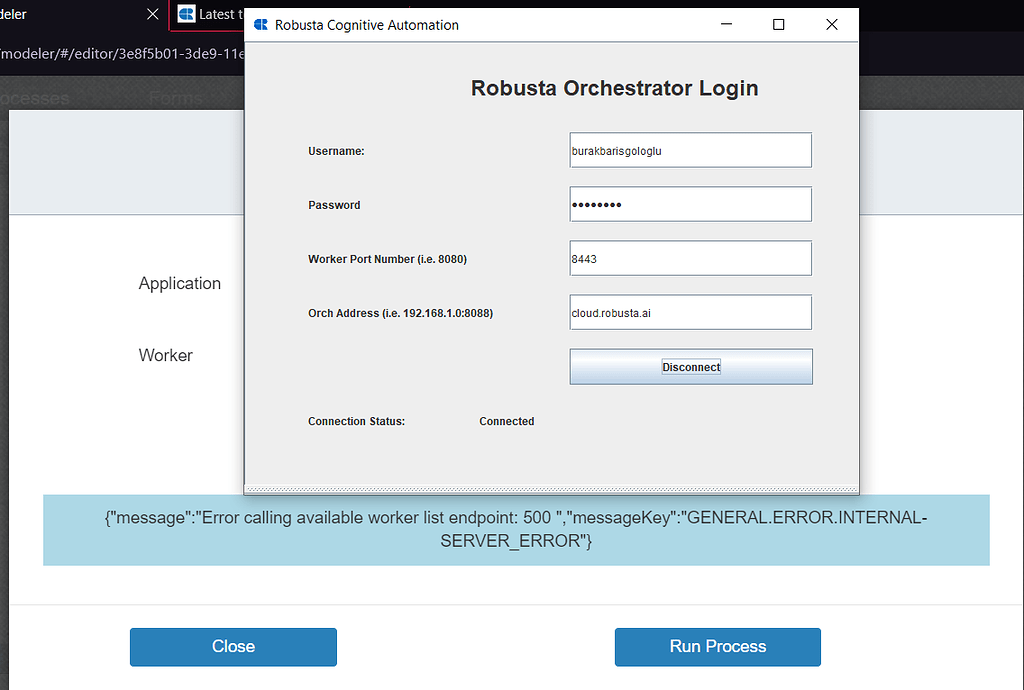Click the Orch Address label text
This screenshot has width=1024, height=690.
[400, 313]
